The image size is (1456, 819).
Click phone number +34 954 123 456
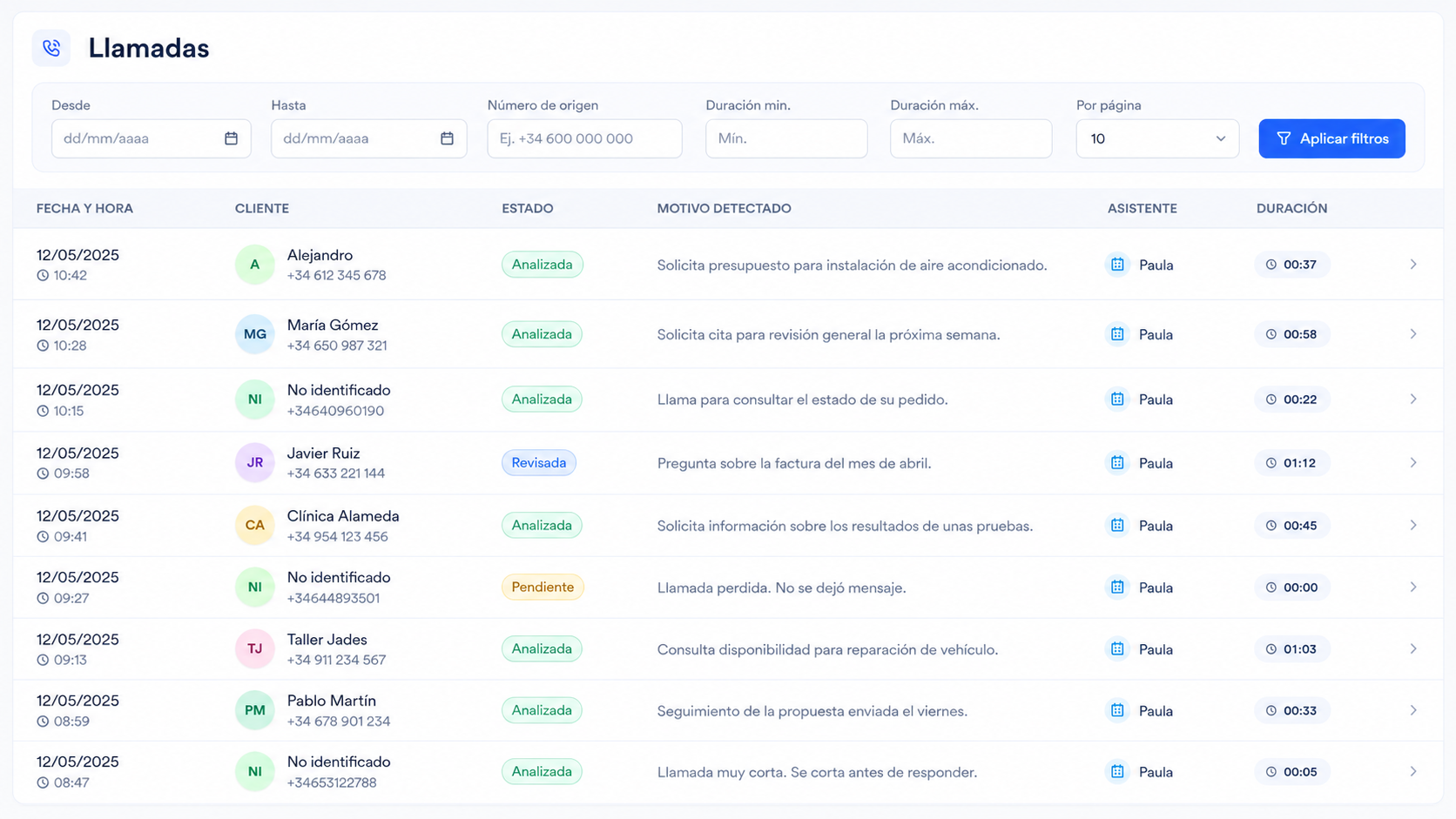[338, 537]
